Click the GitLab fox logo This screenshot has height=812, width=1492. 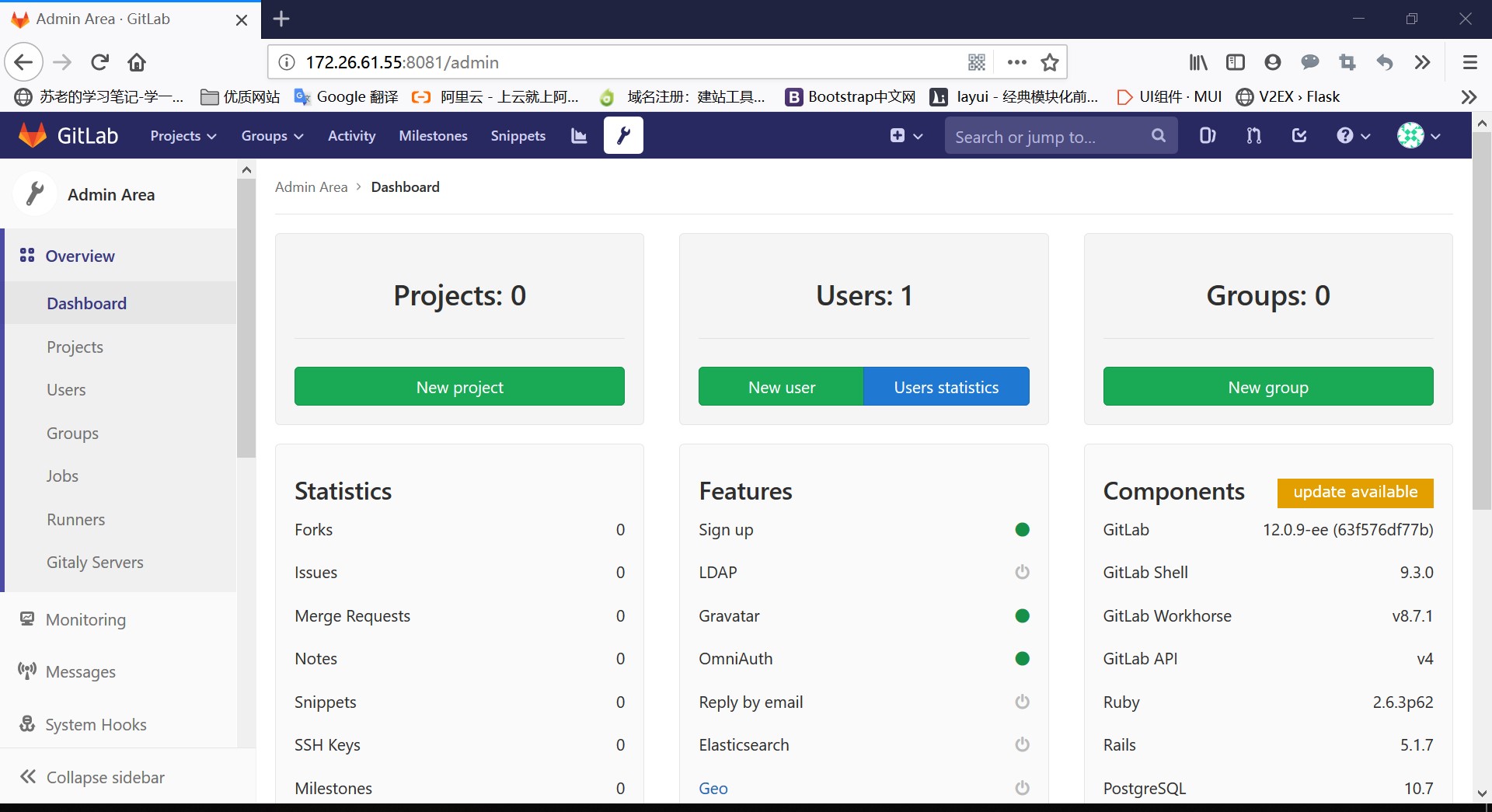point(33,135)
